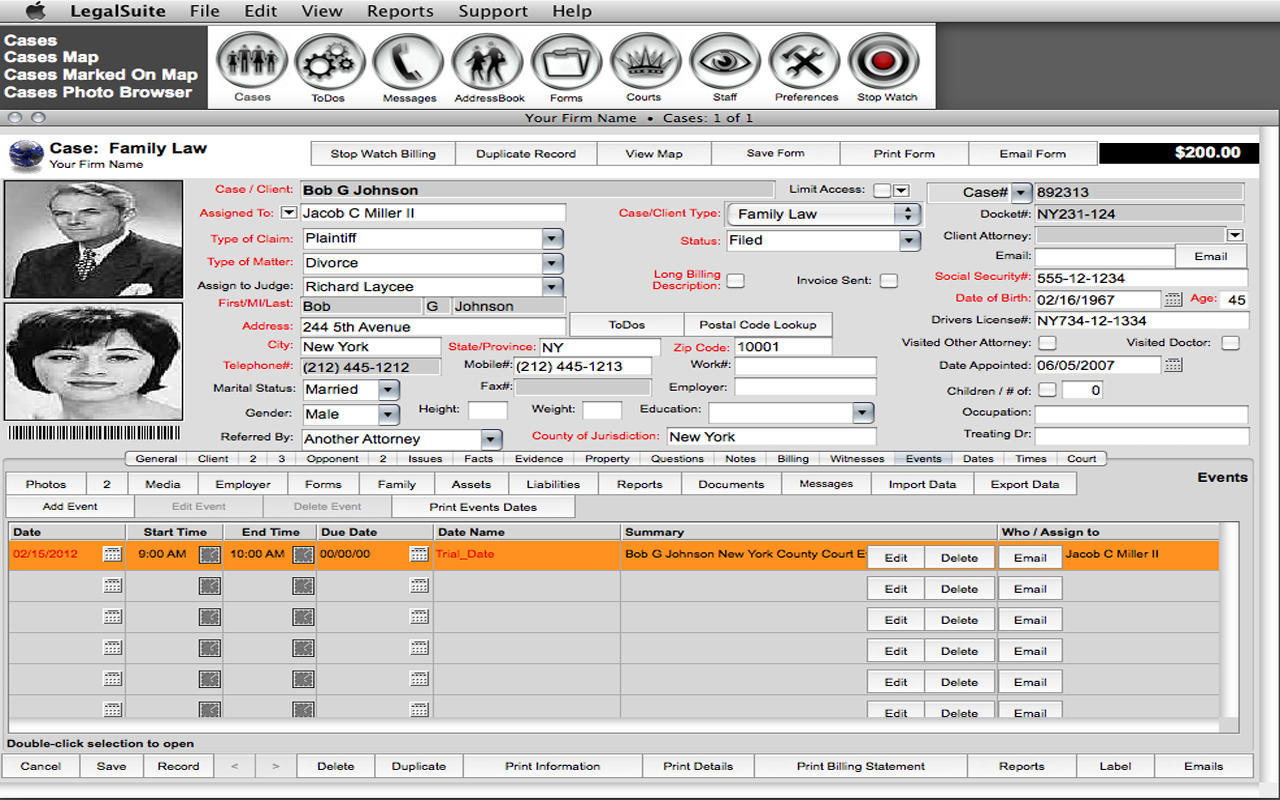Open the Status Filed dropdown
This screenshot has width=1280, height=800.
coord(908,241)
